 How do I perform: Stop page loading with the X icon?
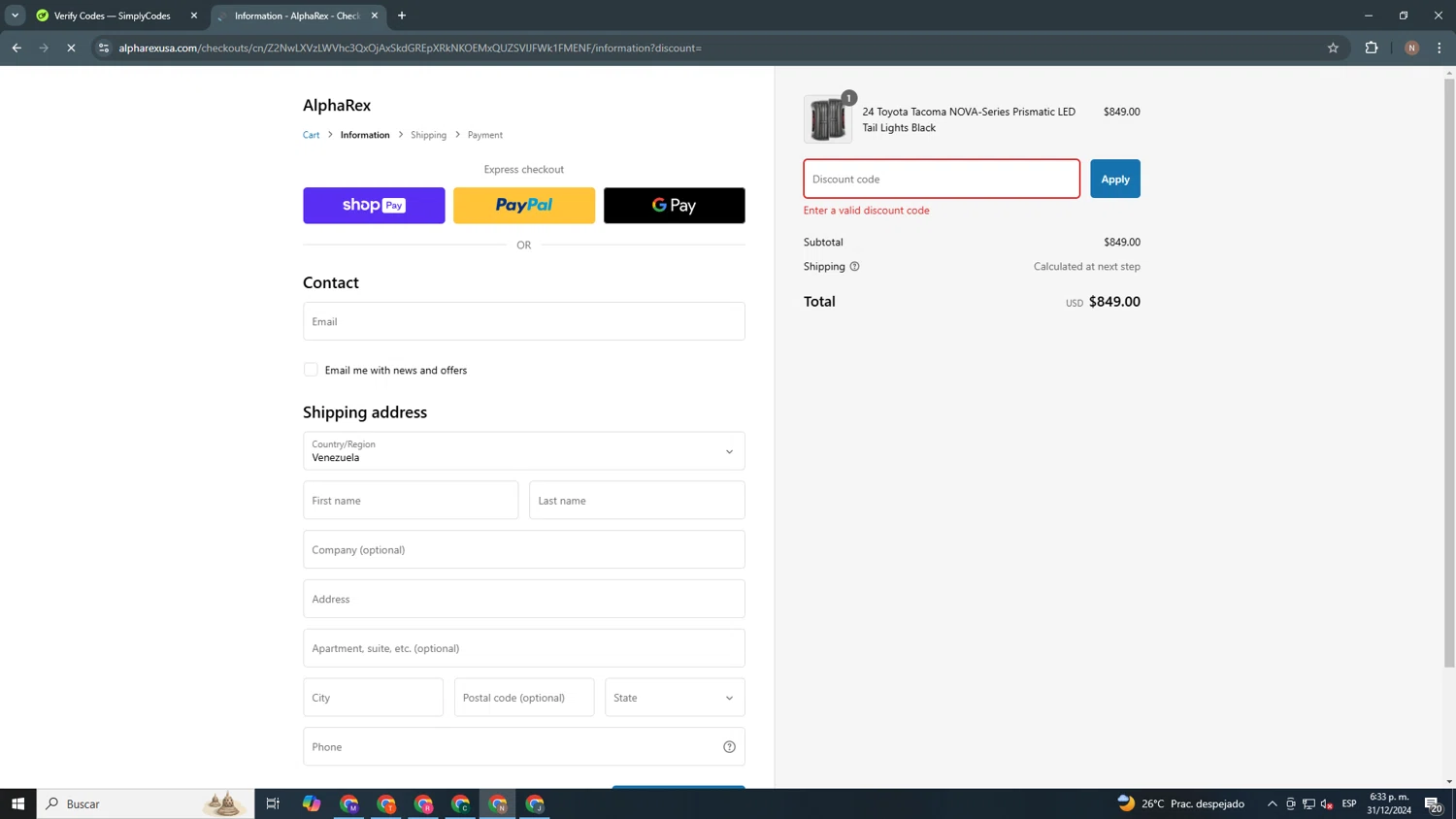71,48
